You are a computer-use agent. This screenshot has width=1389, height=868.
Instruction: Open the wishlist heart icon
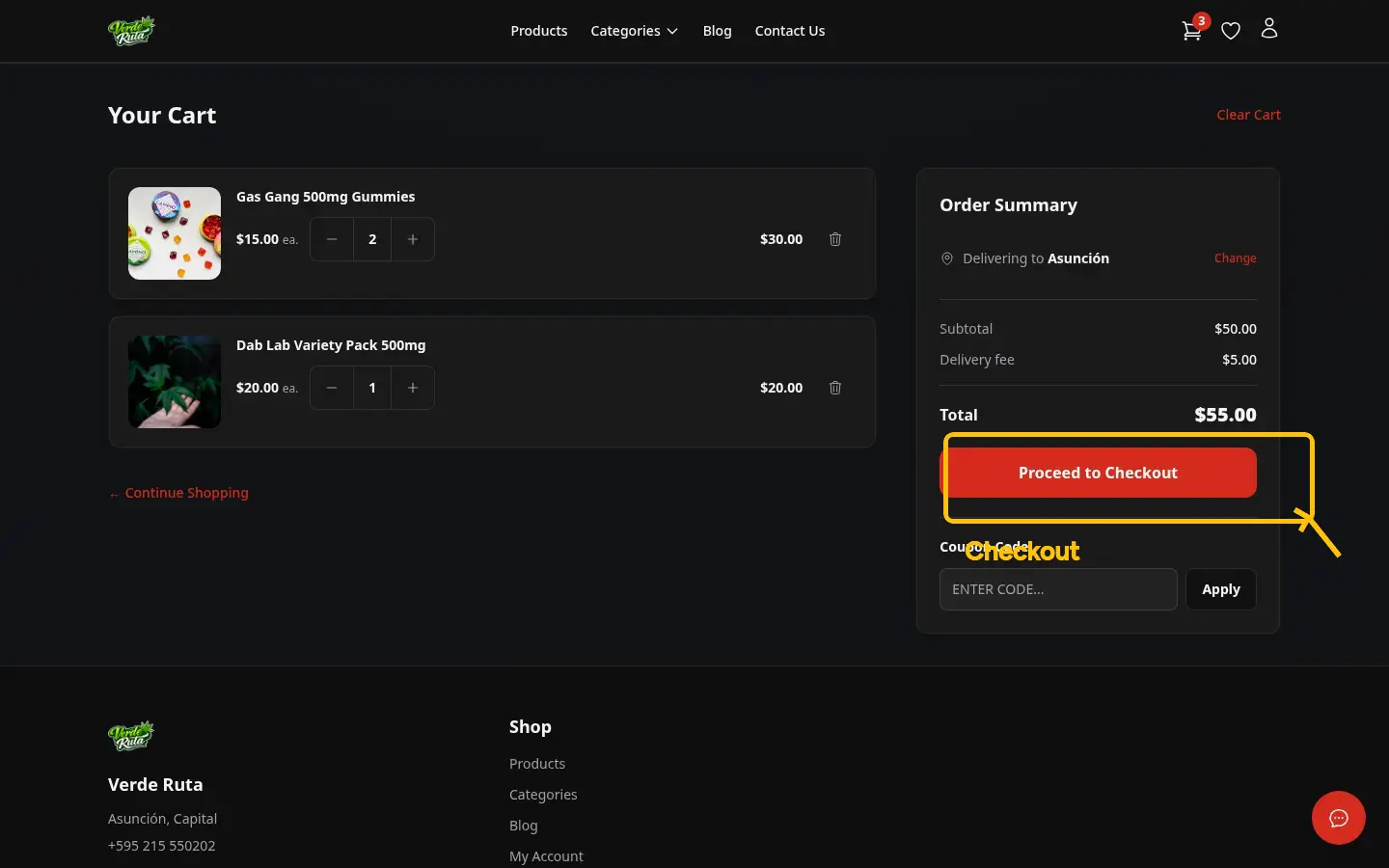point(1231,31)
